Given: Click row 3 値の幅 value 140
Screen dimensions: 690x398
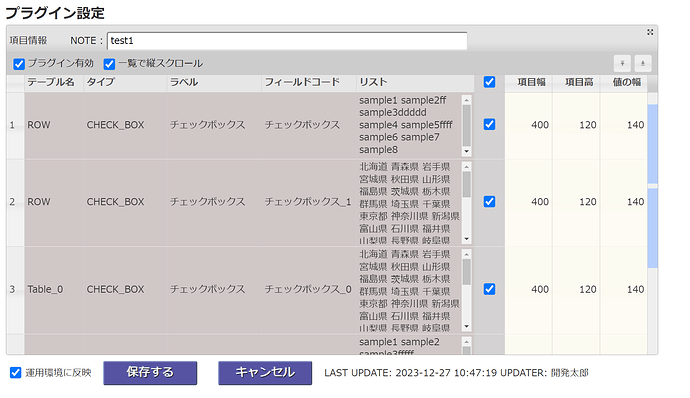Looking at the screenshot, I should click(624, 290).
